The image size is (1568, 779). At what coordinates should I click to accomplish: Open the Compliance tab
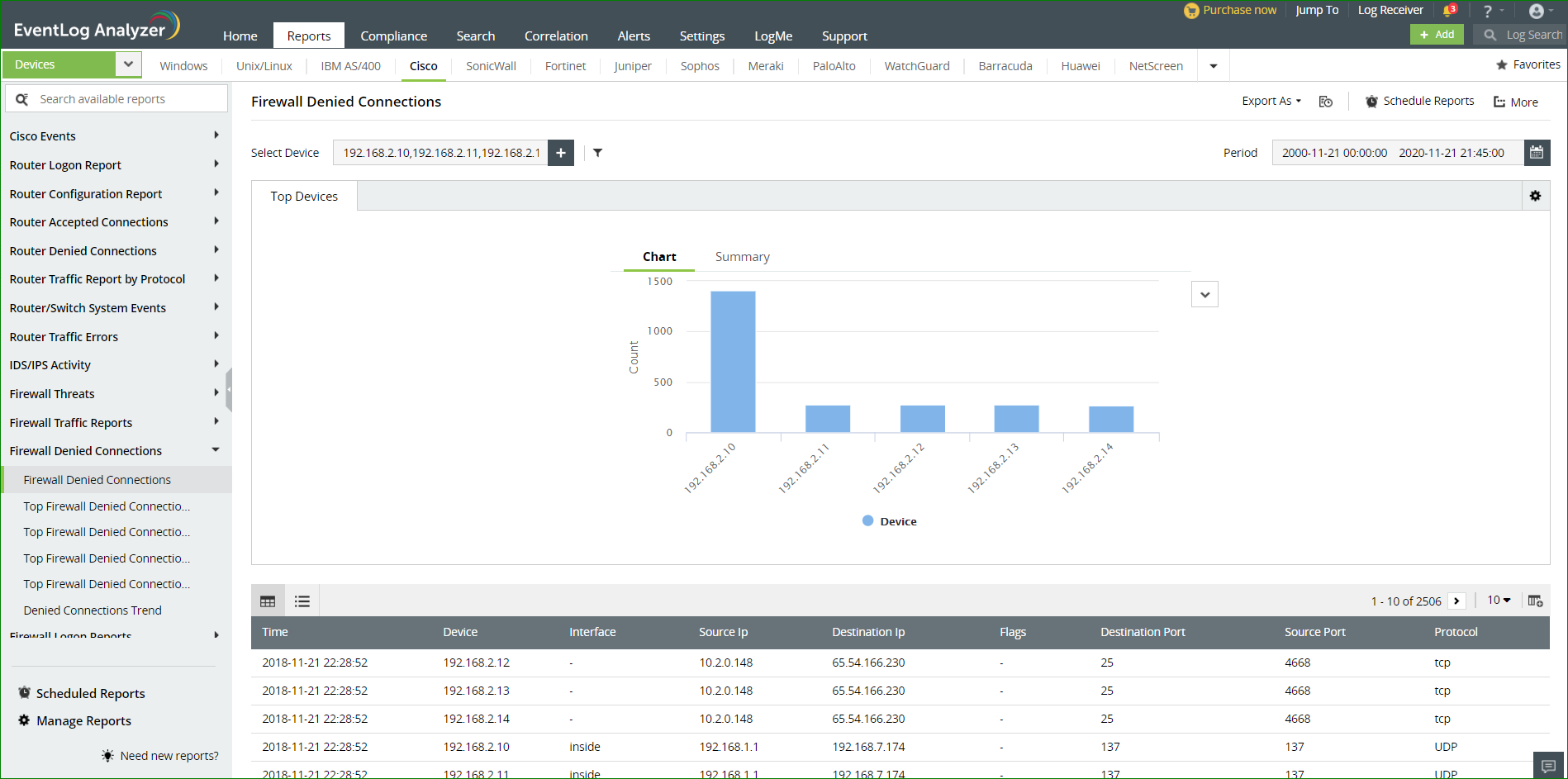(394, 36)
